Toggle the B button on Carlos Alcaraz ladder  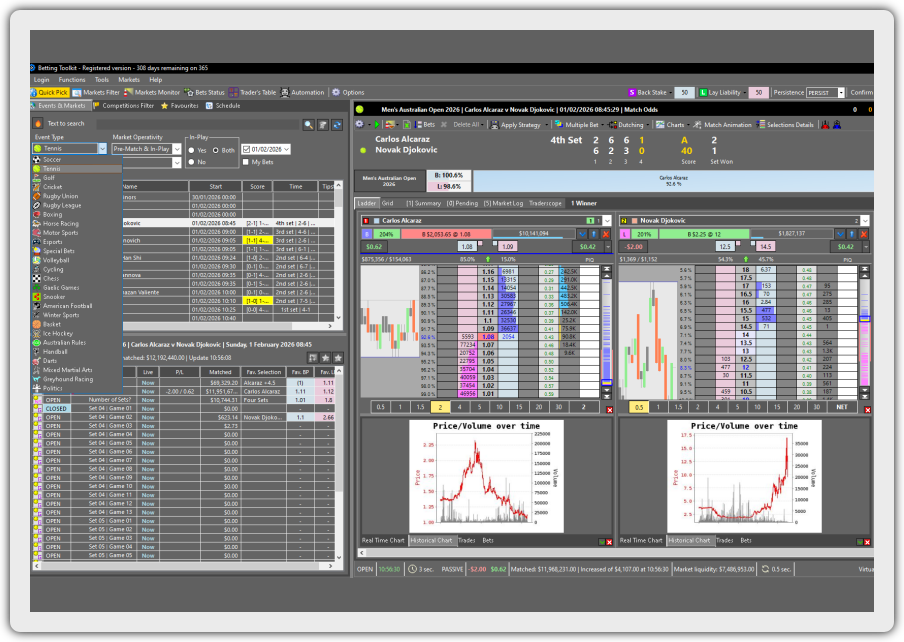click(367, 234)
